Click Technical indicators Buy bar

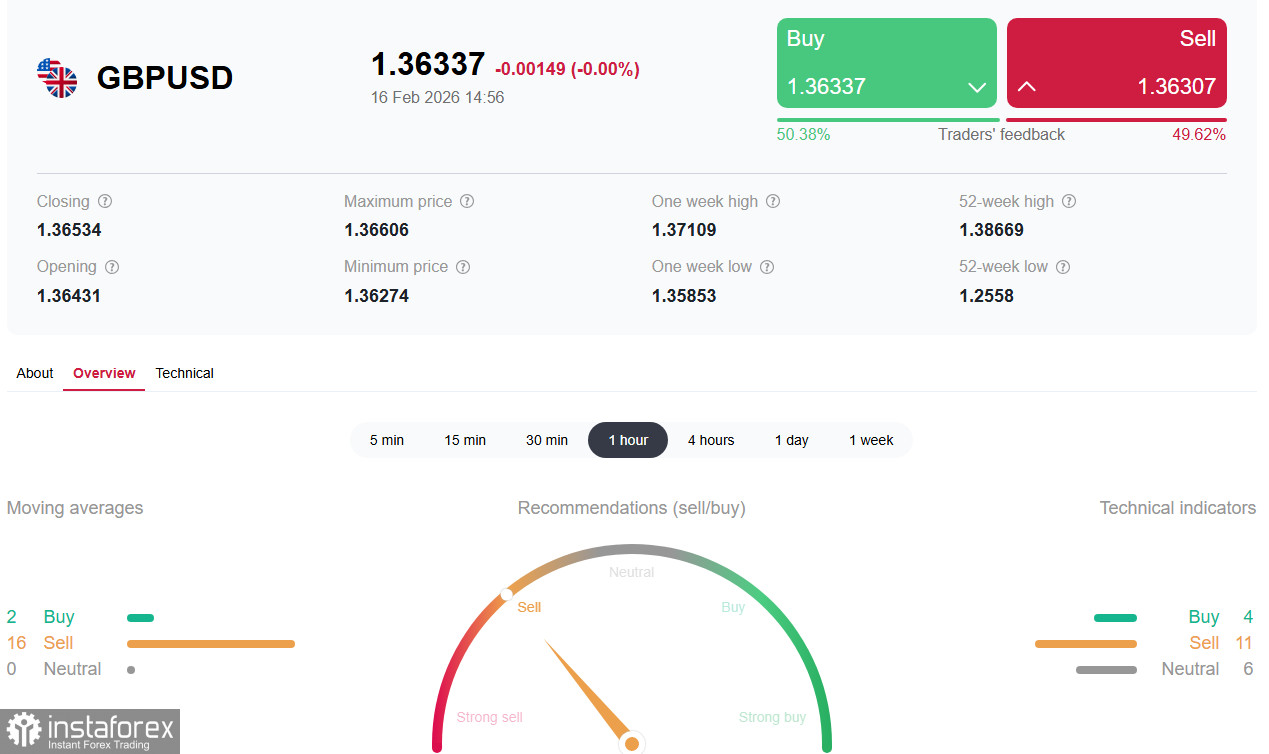pyautogui.click(x=1115, y=618)
